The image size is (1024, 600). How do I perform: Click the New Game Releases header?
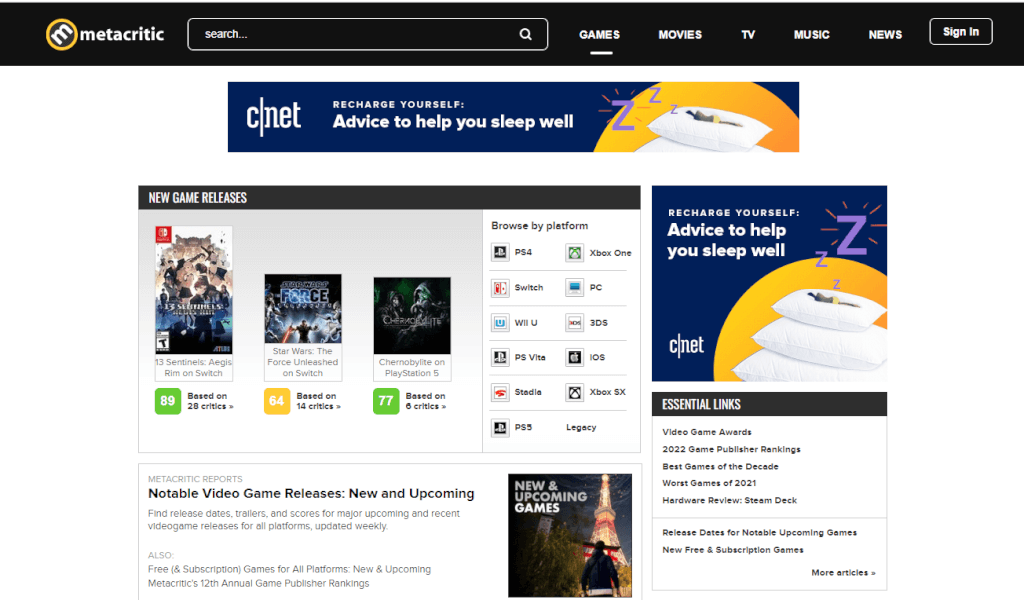tap(197, 198)
